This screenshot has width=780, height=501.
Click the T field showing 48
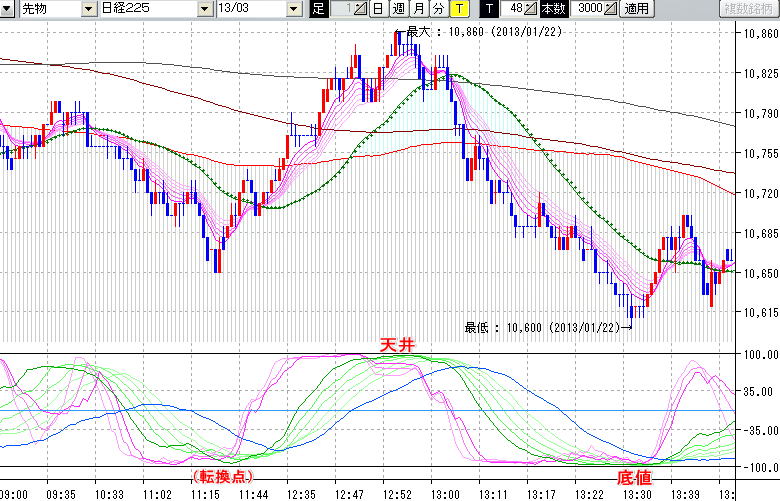pos(514,9)
